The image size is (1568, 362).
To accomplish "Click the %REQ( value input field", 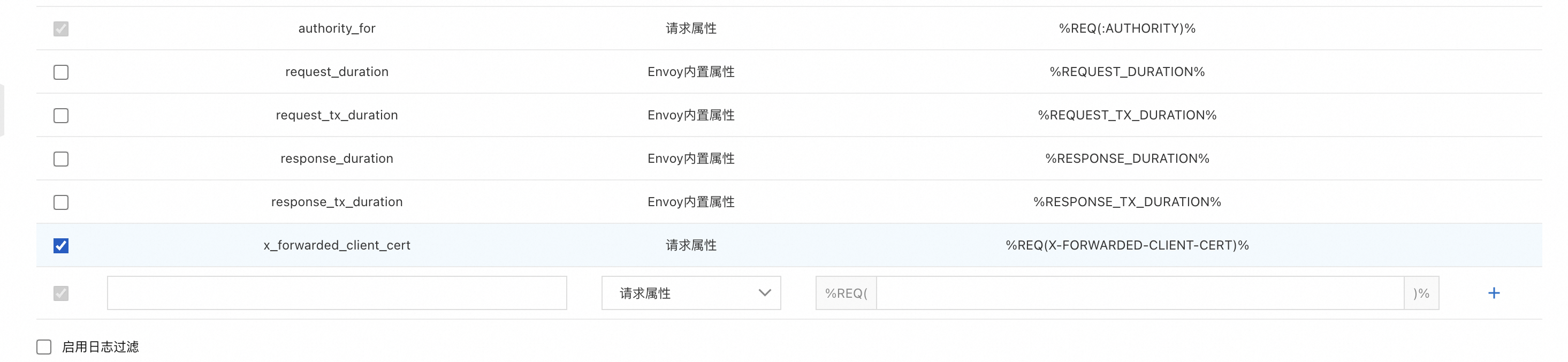I will click(x=1139, y=293).
